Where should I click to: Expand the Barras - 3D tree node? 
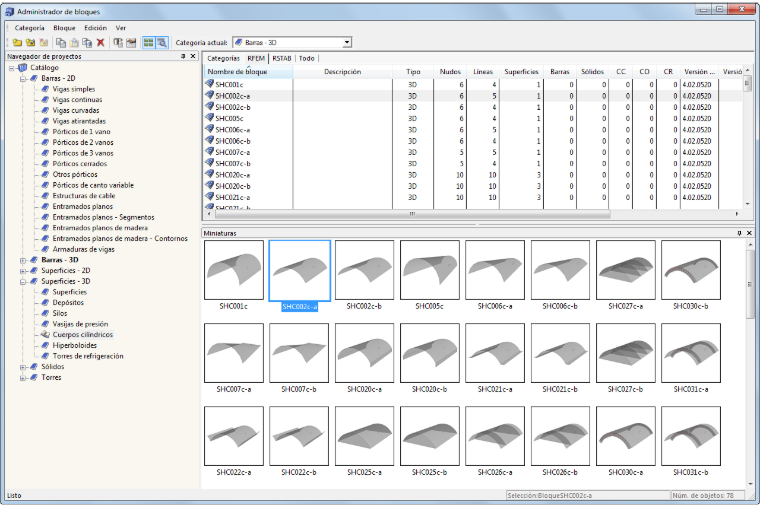click(23, 260)
